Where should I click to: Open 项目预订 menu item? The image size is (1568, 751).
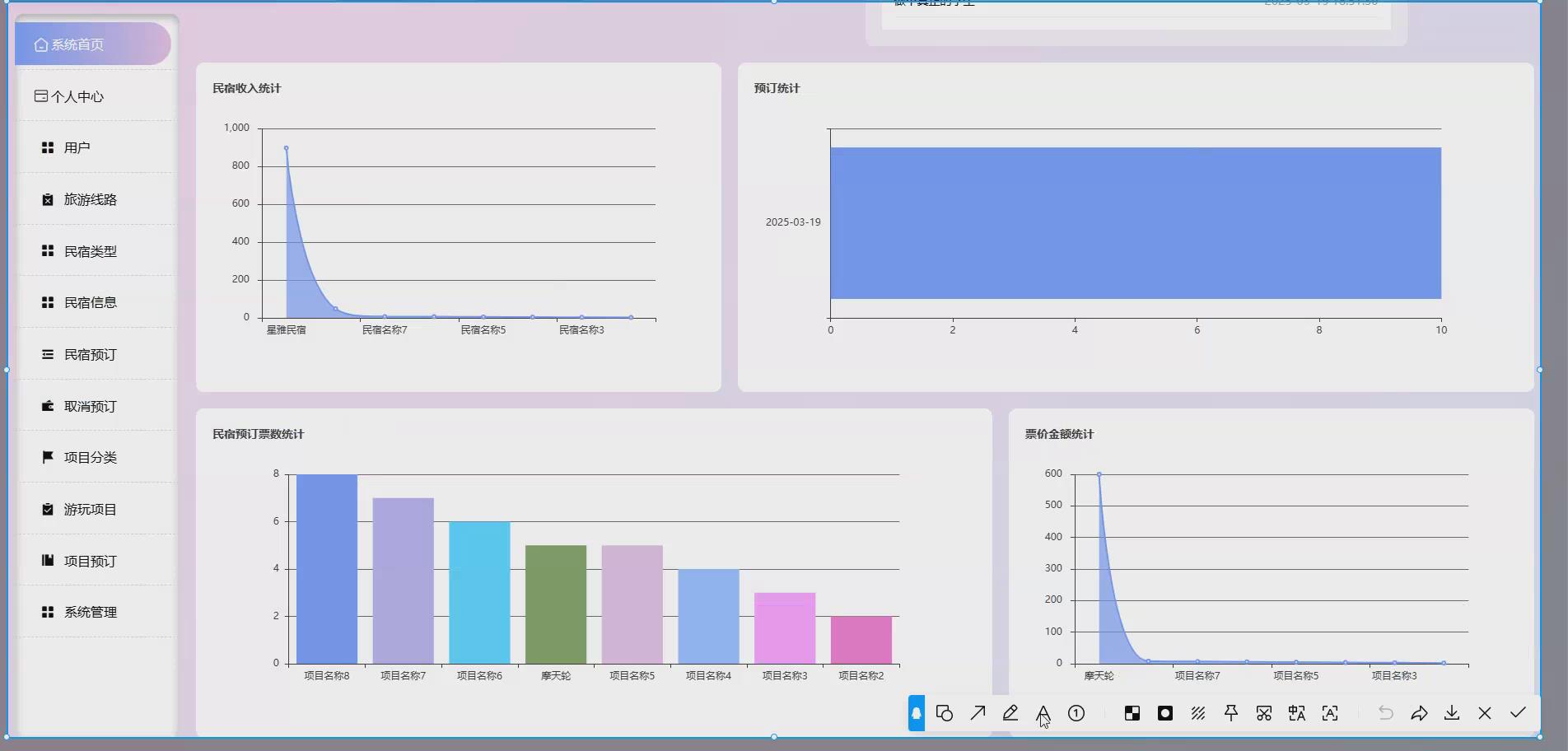point(96,561)
